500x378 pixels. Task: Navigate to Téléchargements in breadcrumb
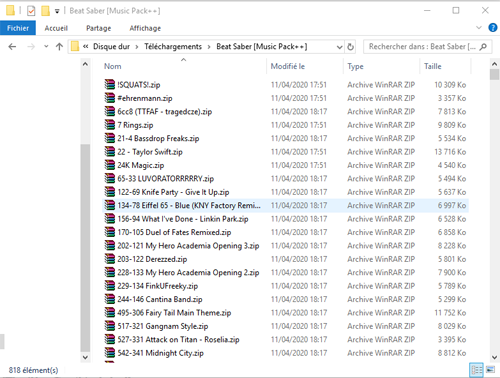[x=173, y=47]
